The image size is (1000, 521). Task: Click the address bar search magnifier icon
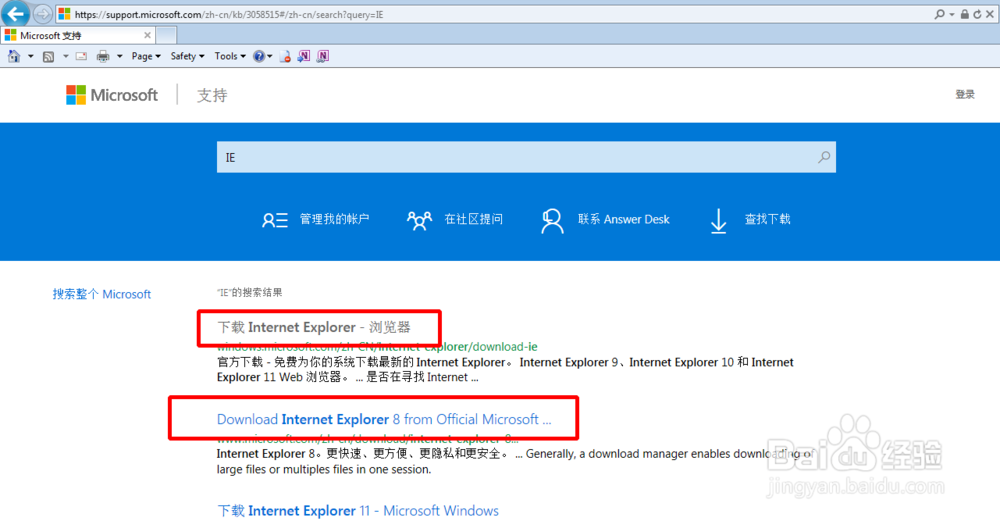point(939,14)
